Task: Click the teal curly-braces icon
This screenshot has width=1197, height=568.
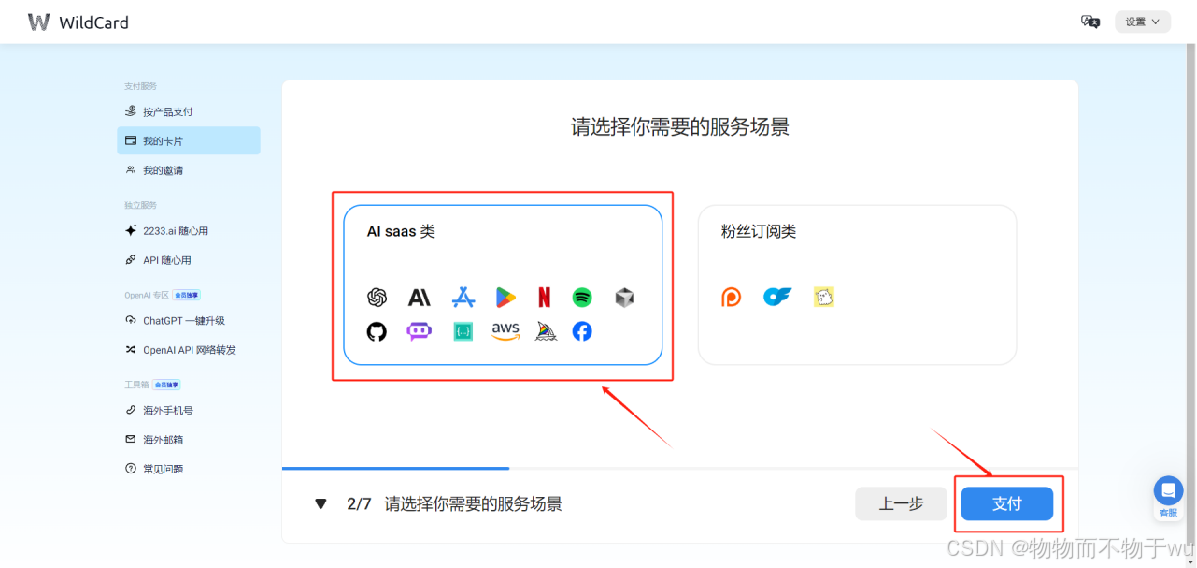Action: [x=463, y=331]
